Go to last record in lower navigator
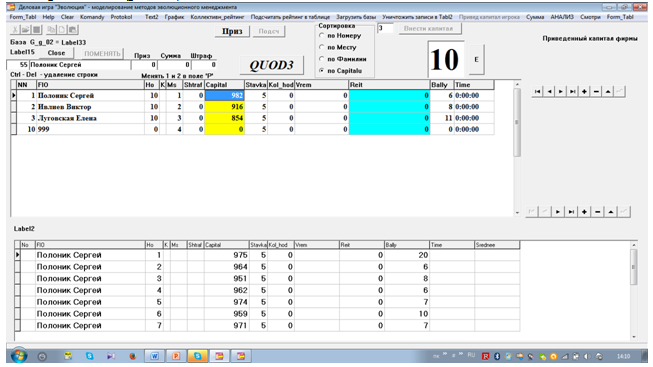Viewport: 653px width, 367px height. [571, 212]
